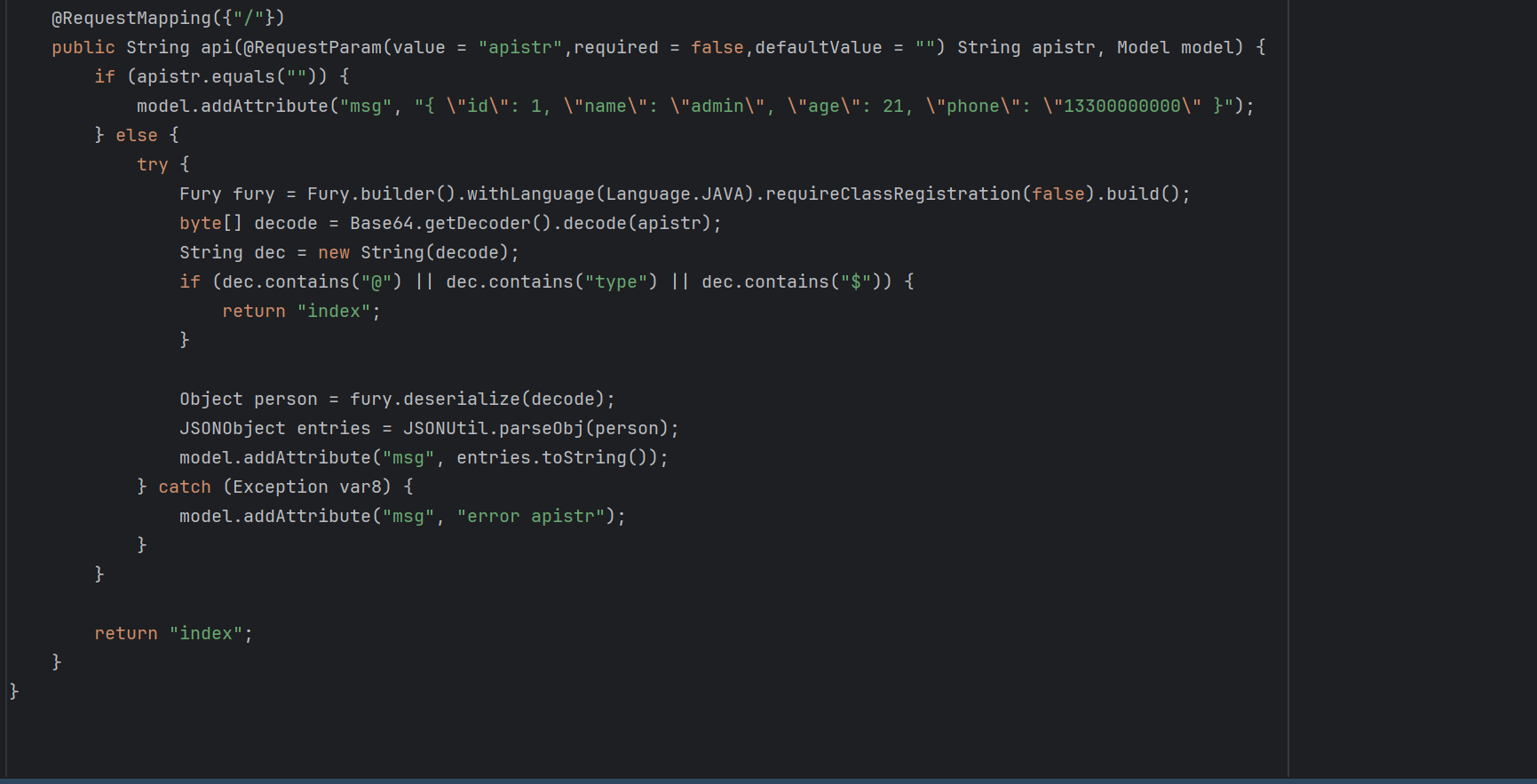This screenshot has height=784, width=1537.
Task: Click the Model model parameter
Action: [x=1176, y=47]
